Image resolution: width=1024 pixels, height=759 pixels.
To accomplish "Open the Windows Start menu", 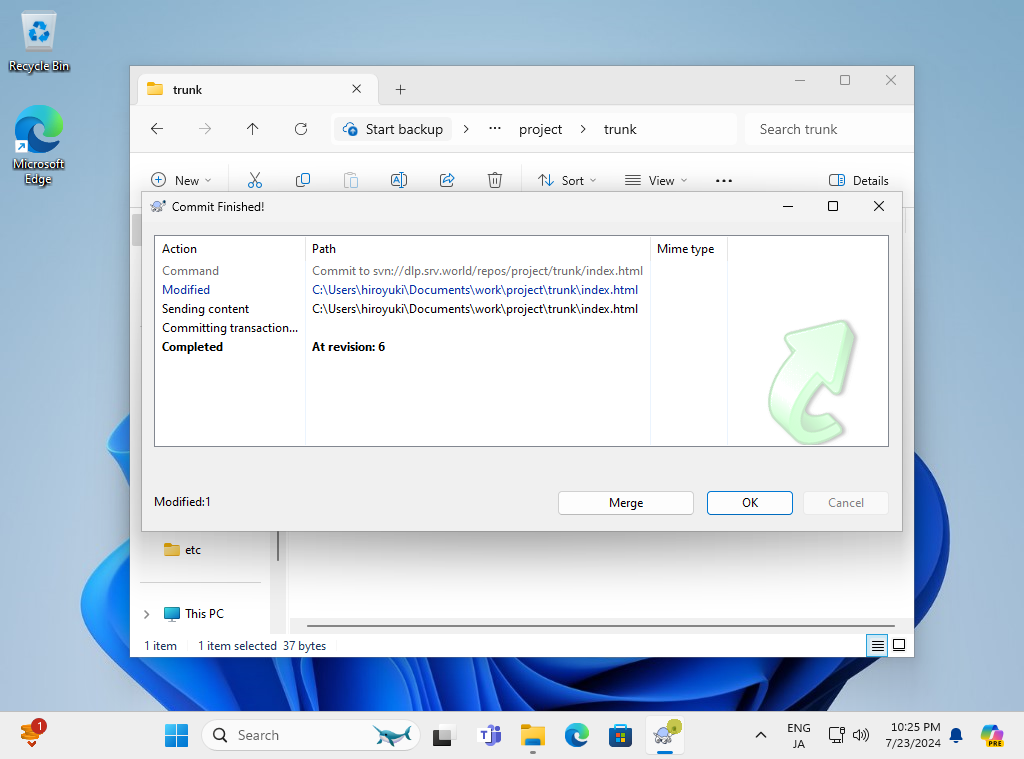I will (x=176, y=735).
